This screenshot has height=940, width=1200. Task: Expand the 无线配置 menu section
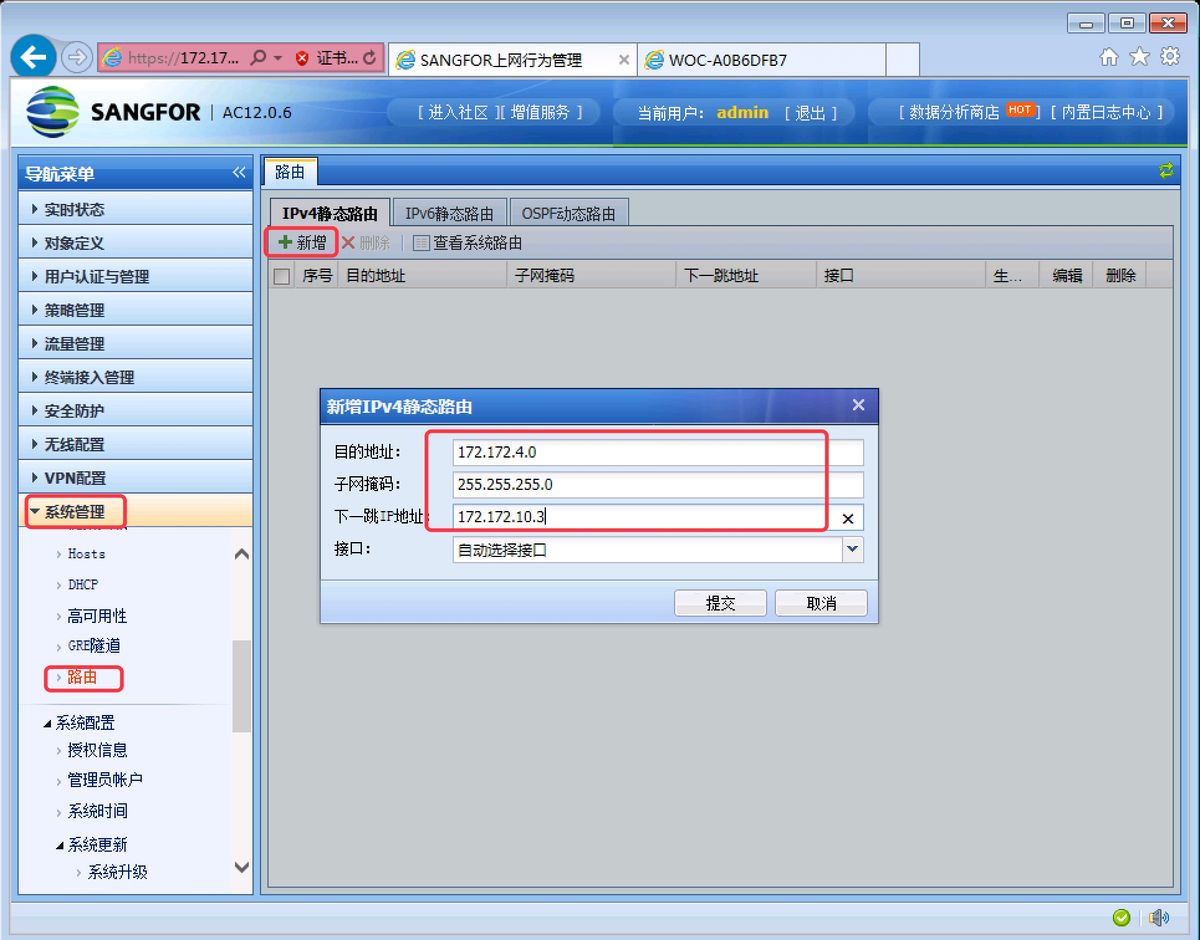pyautogui.click(x=135, y=444)
